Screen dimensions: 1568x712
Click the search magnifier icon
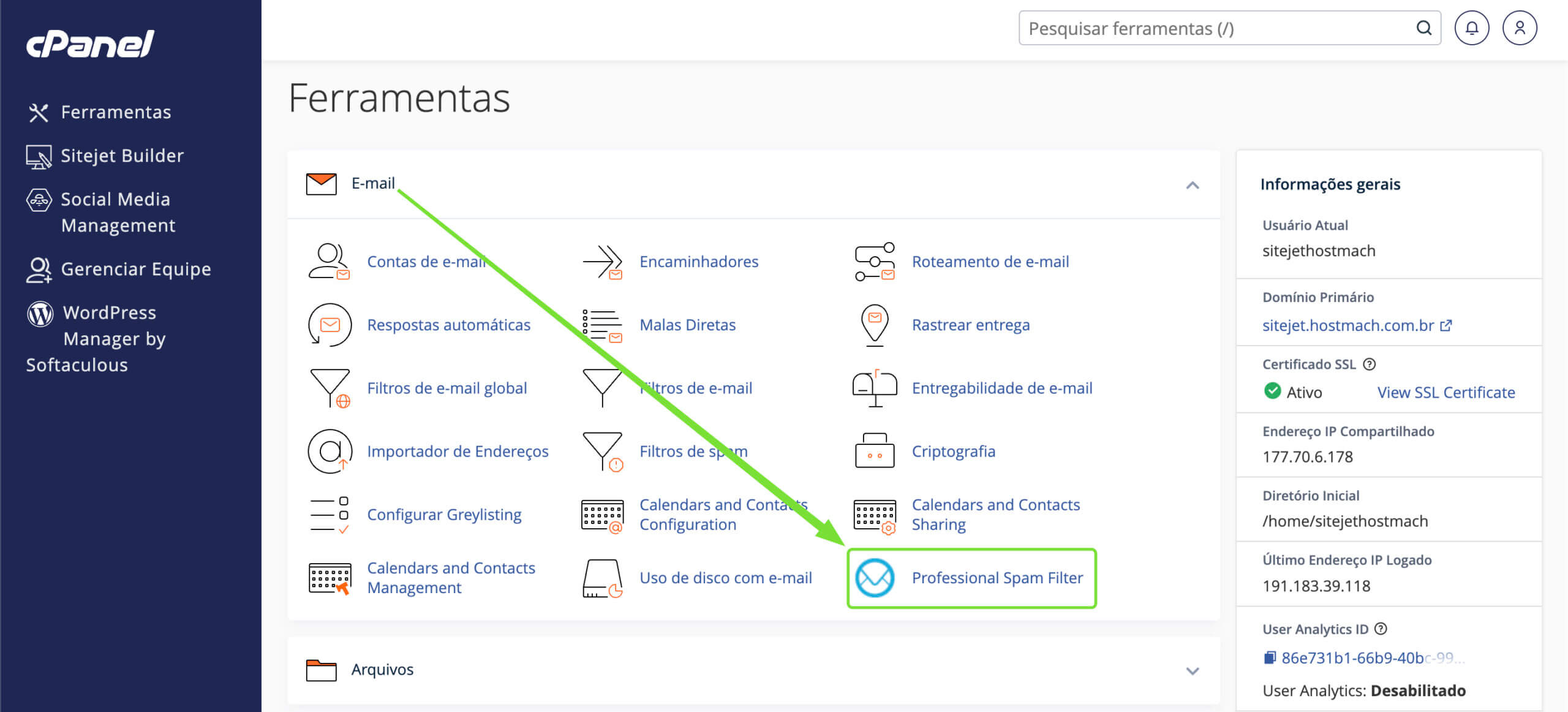[1424, 28]
